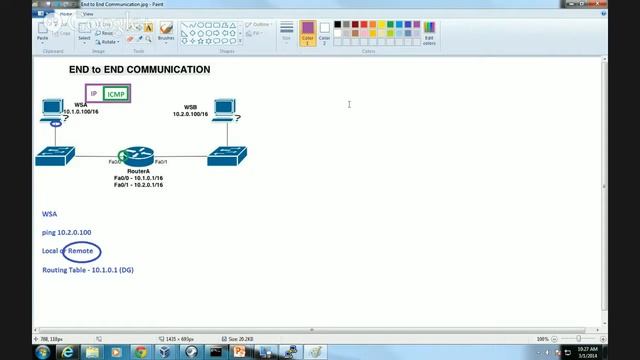Choose the Line shape

[184, 25]
